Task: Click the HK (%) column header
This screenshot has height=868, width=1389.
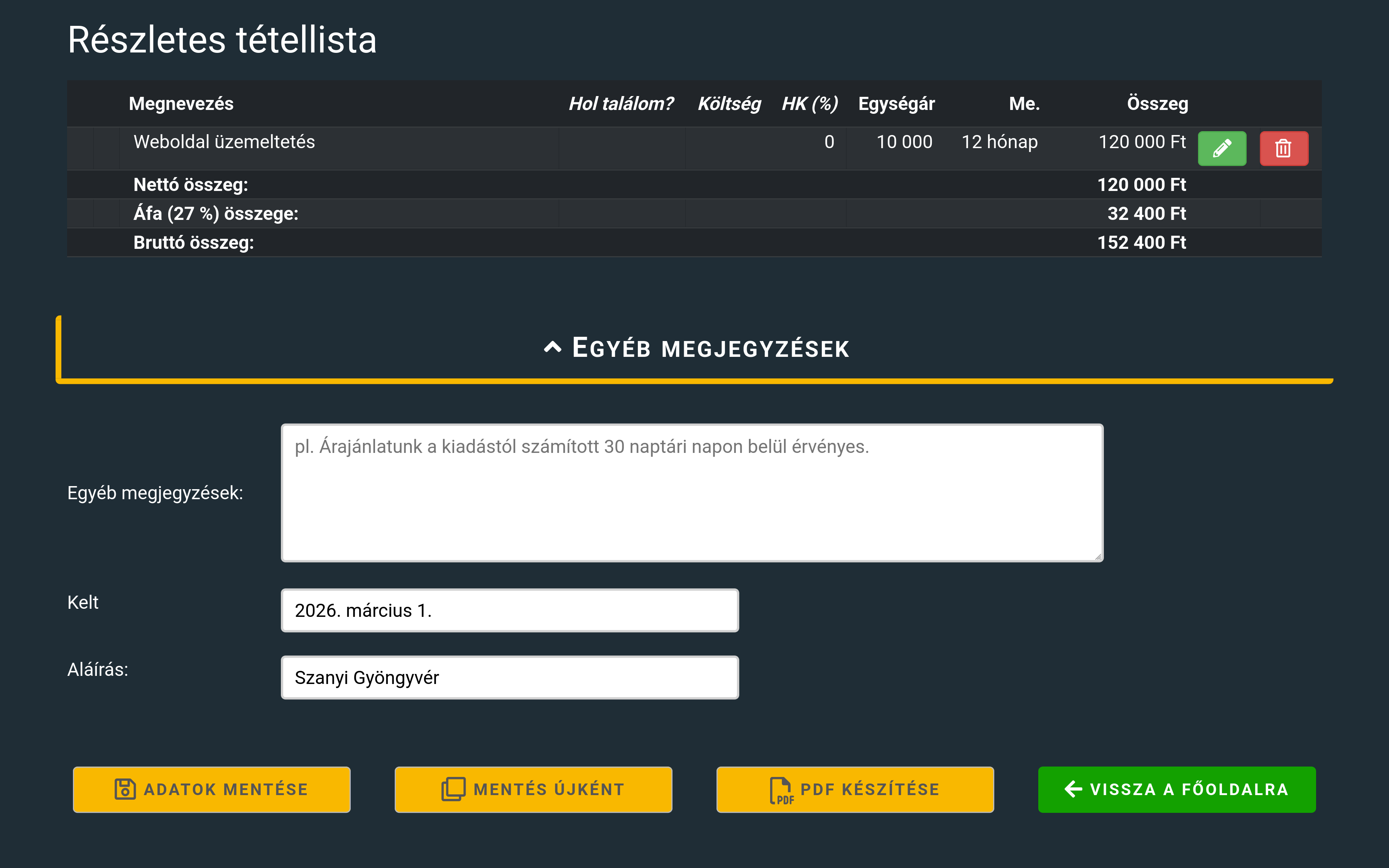Action: click(810, 103)
